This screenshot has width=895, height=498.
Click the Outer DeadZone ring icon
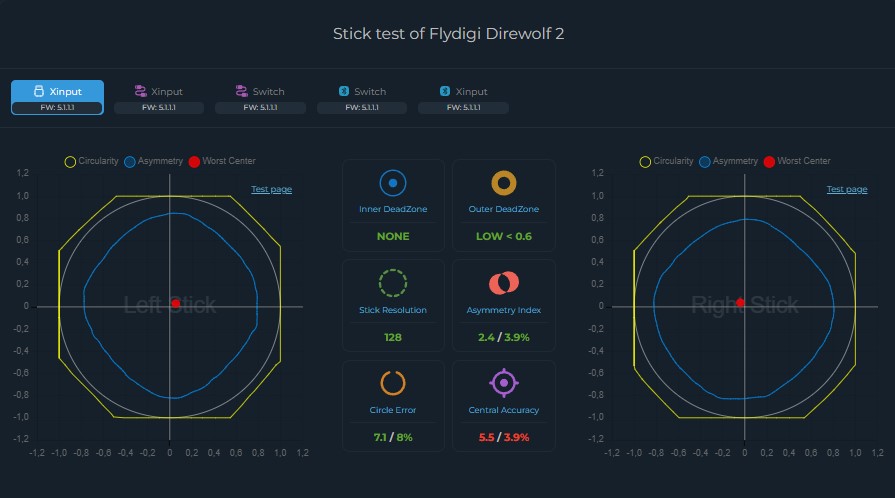tap(504, 183)
